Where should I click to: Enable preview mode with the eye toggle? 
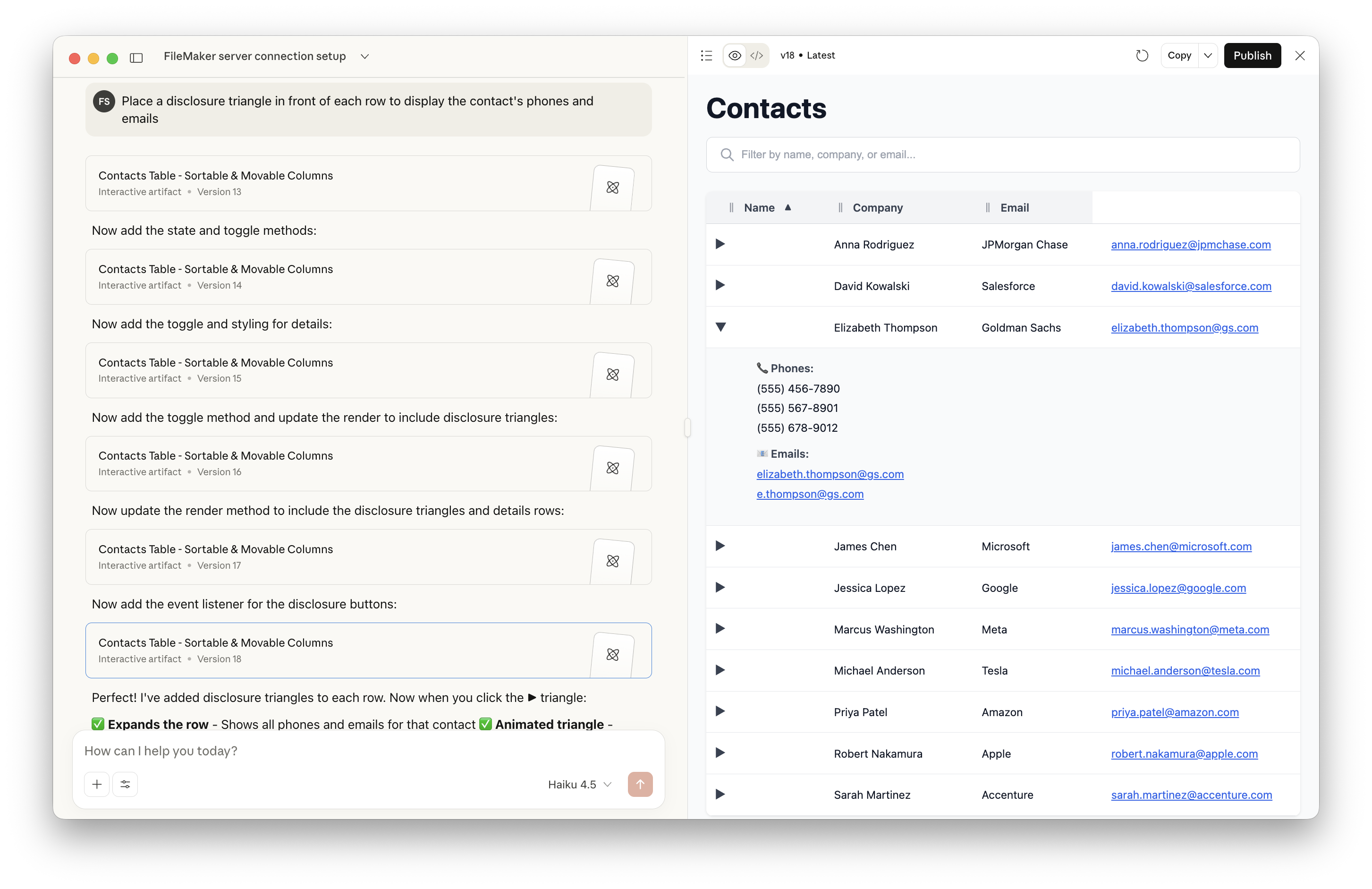pos(734,55)
